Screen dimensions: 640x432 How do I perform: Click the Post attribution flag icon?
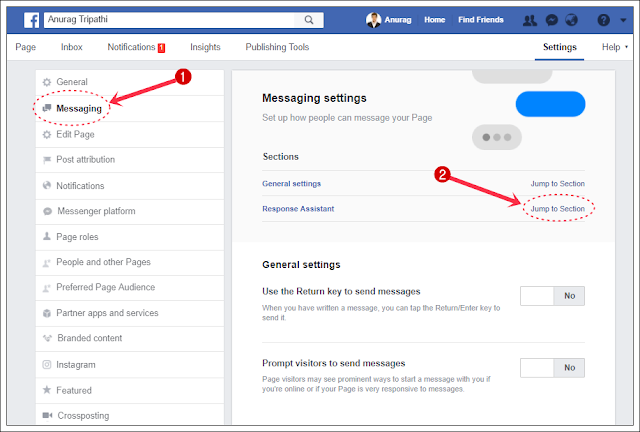pos(47,160)
